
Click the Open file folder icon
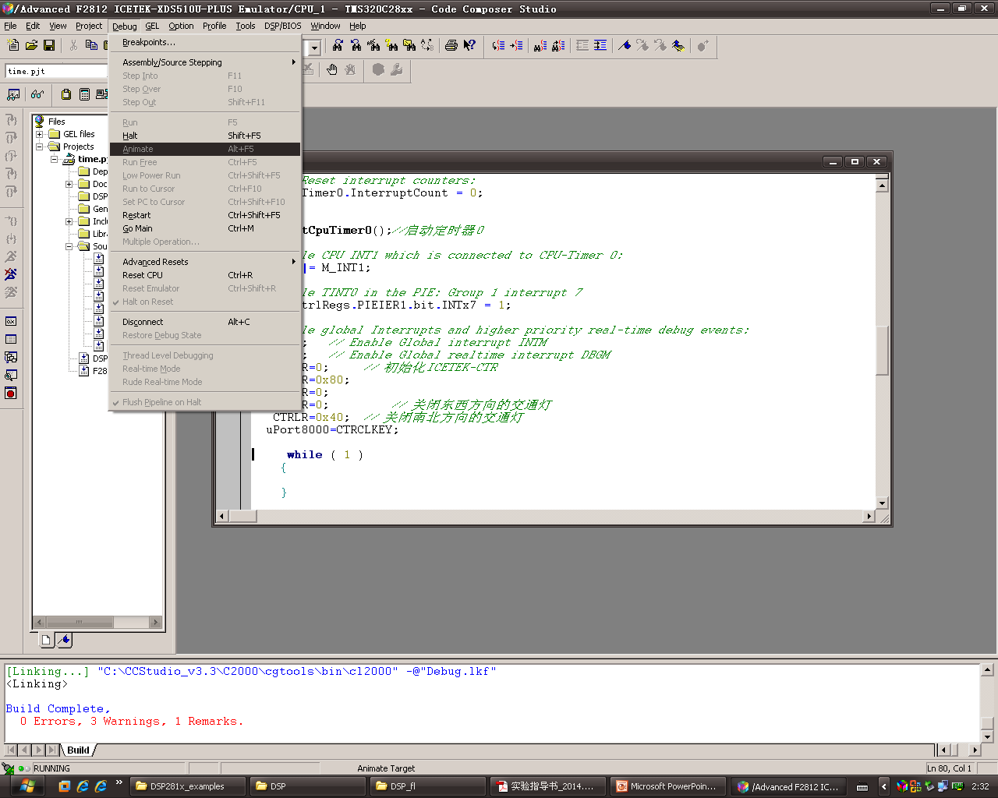coord(31,45)
